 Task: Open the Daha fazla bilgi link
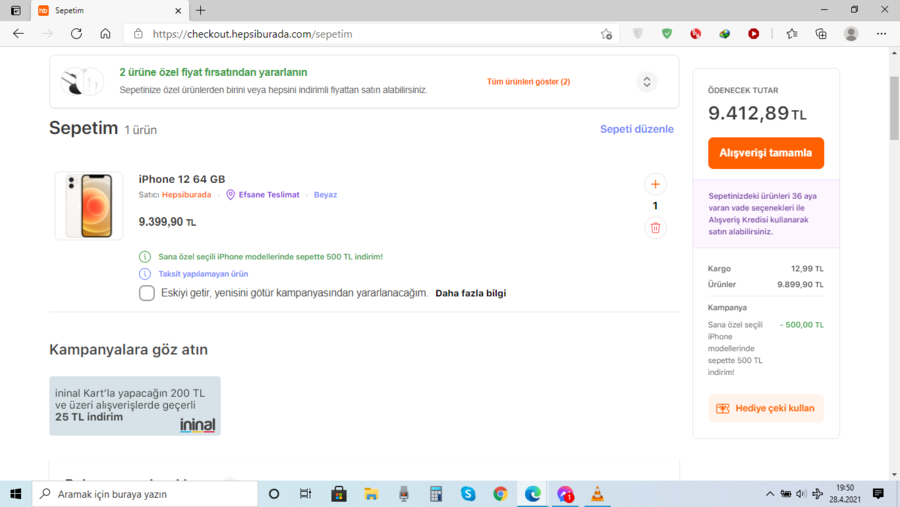coord(471,293)
